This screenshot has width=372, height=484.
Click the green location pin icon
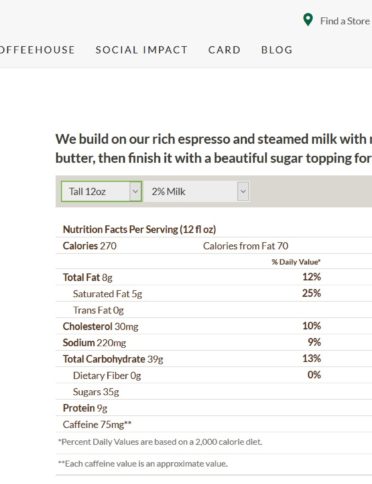[308, 20]
